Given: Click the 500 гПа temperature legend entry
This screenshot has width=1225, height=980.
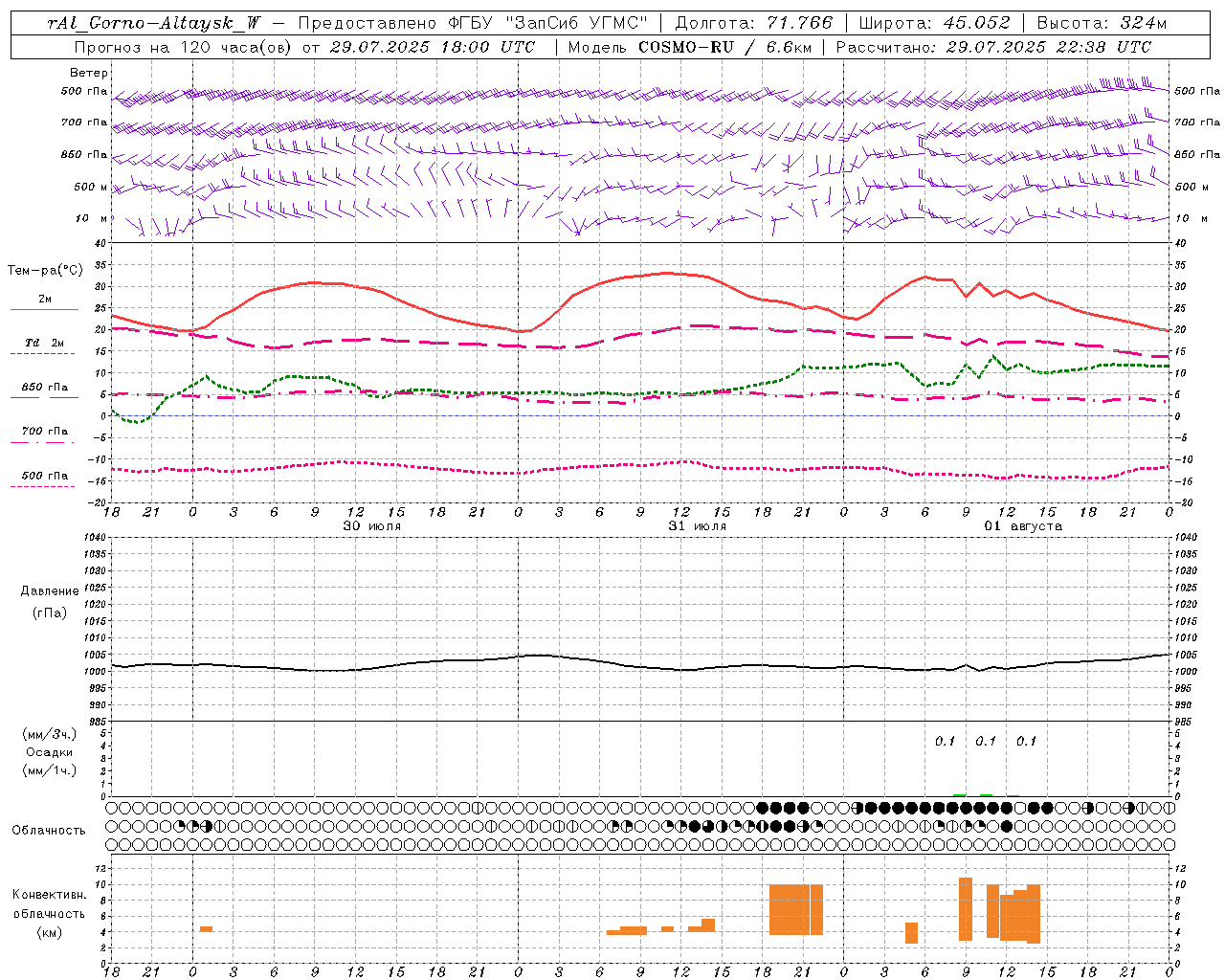Looking at the screenshot, I should 44,479.
